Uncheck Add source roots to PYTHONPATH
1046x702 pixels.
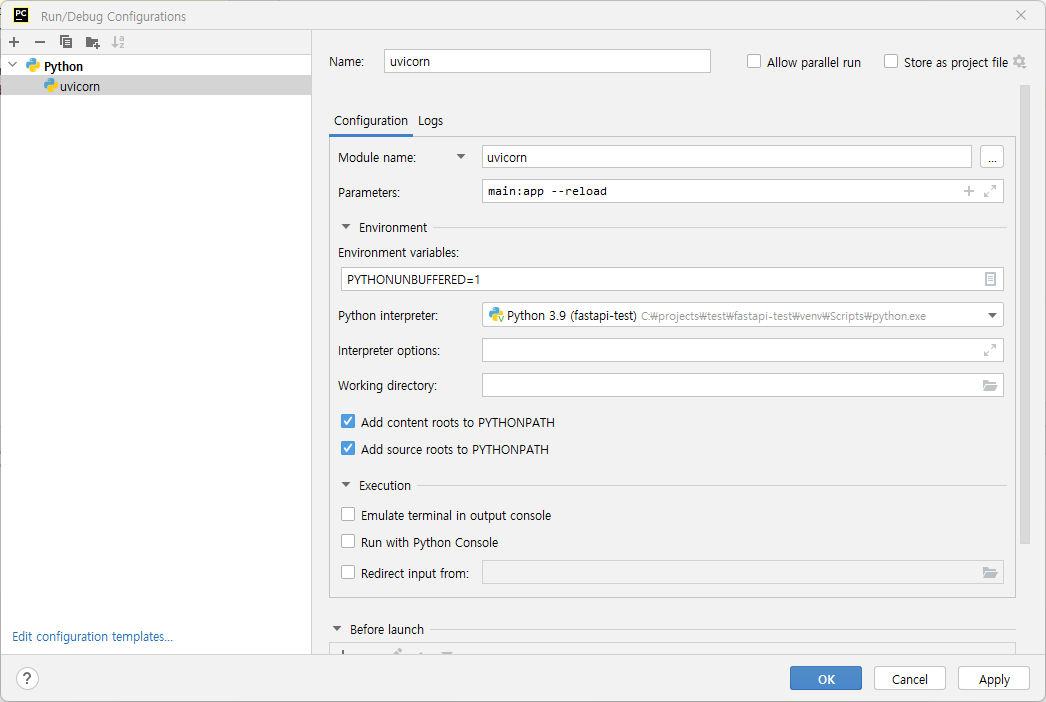click(x=348, y=448)
